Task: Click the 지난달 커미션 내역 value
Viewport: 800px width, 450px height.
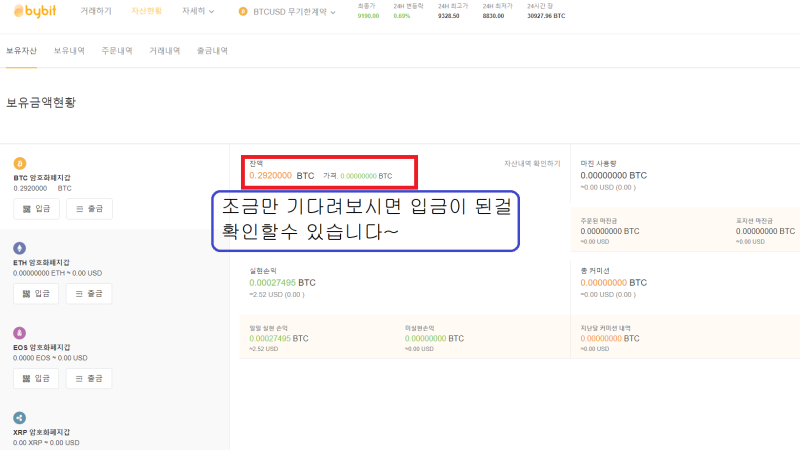Action: (610, 338)
